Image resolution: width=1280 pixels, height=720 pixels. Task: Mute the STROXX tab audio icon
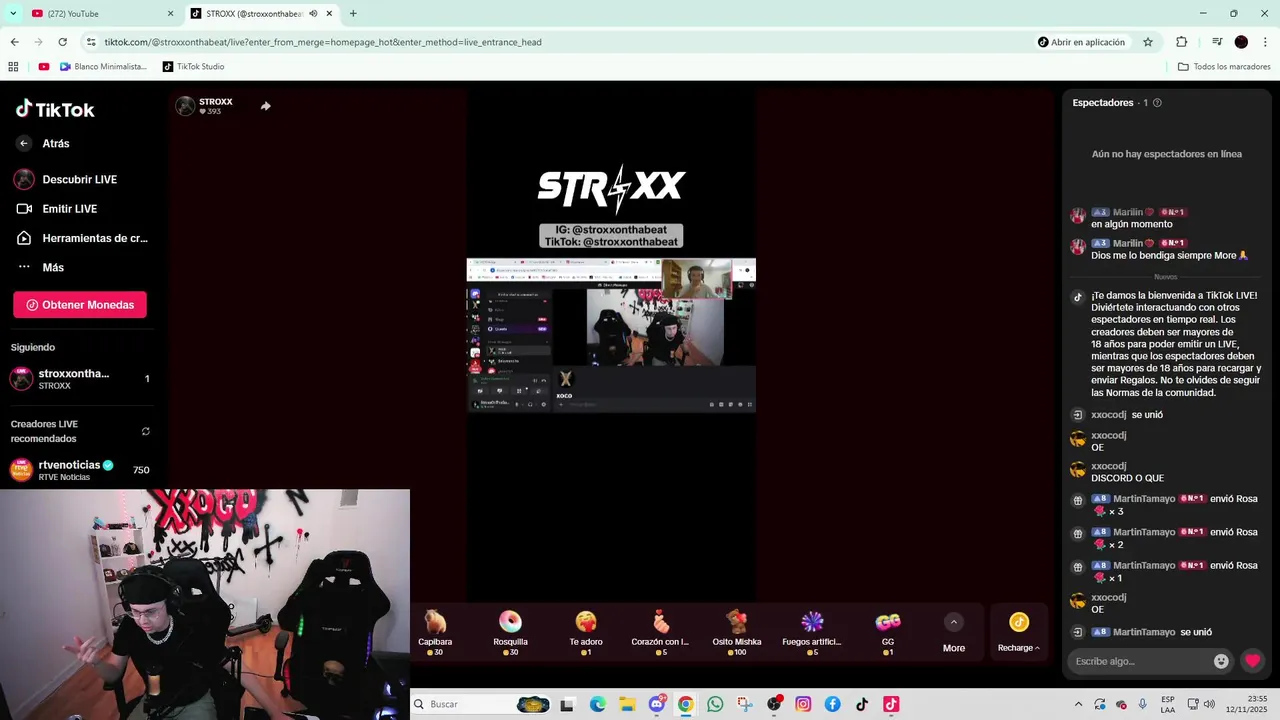pyautogui.click(x=313, y=14)
